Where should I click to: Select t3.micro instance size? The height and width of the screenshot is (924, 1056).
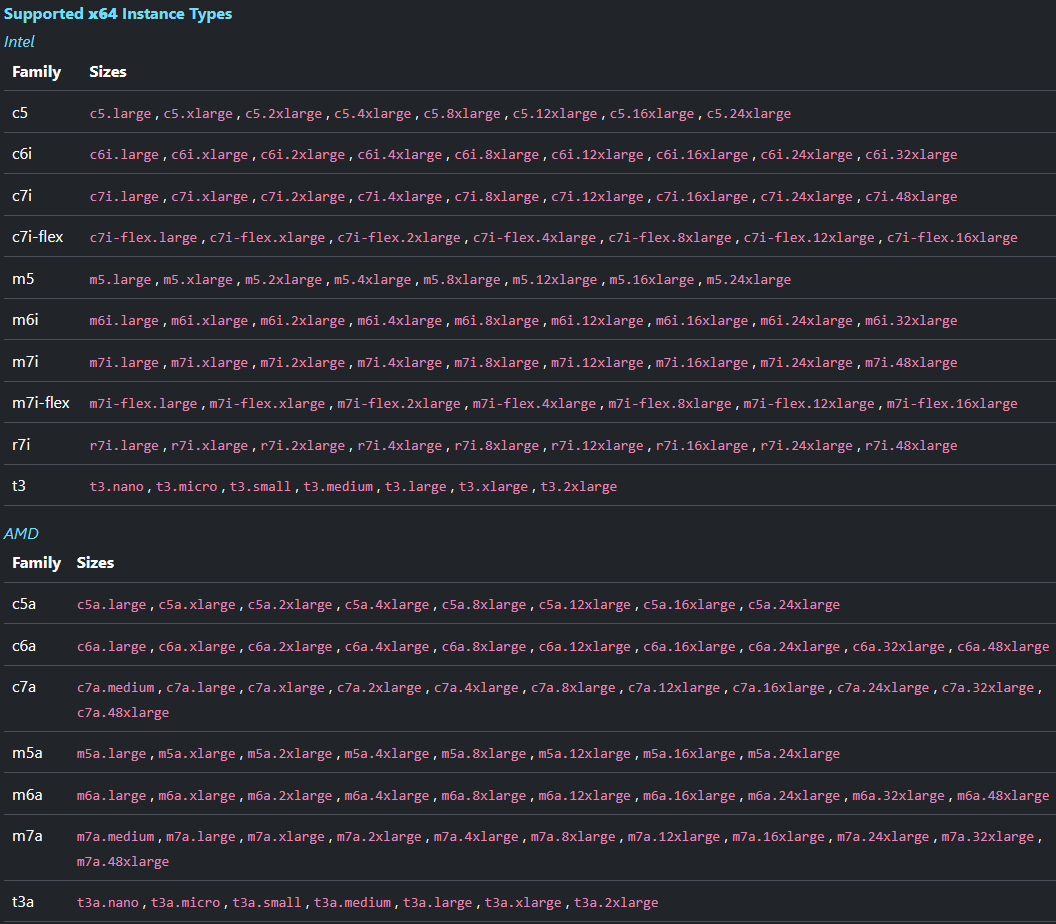[187, 486]
